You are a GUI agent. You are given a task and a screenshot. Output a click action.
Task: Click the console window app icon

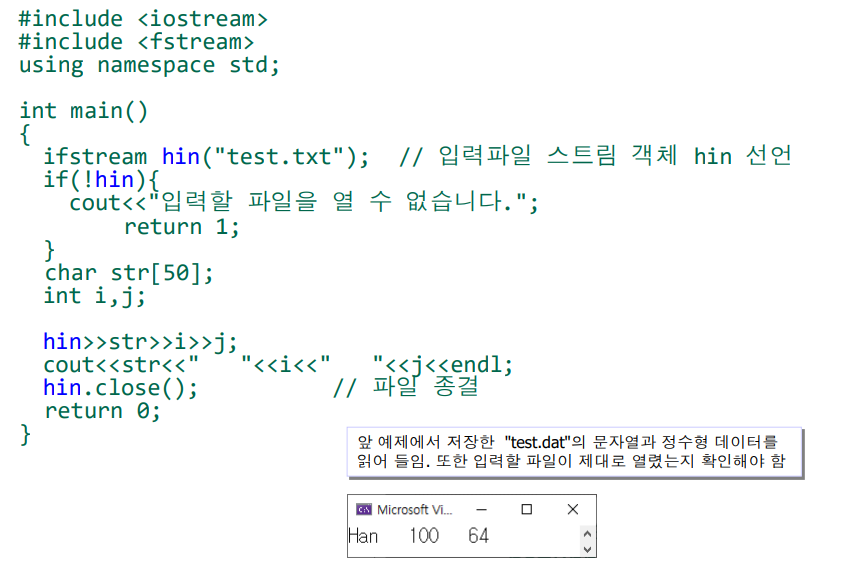(364, 509)
